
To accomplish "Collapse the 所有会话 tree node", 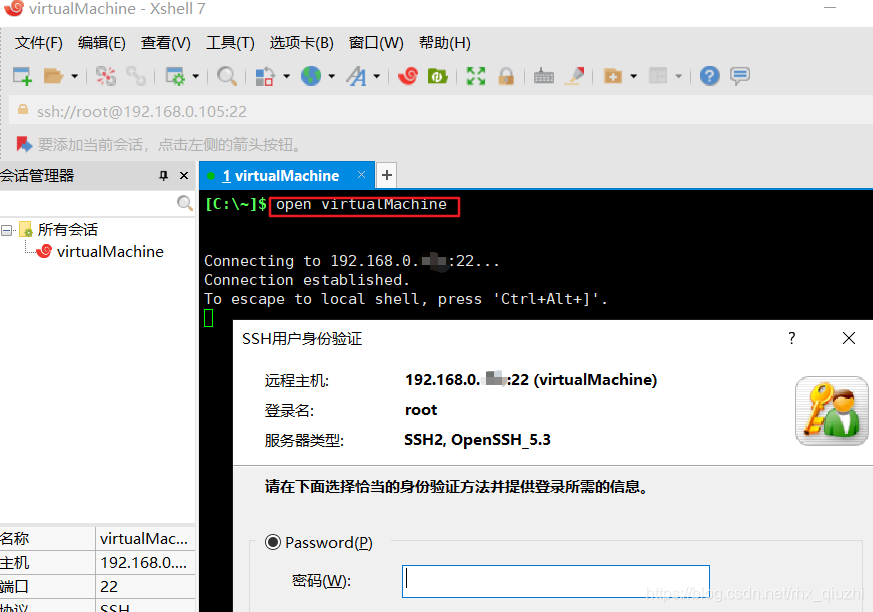I will click(7, 230).
